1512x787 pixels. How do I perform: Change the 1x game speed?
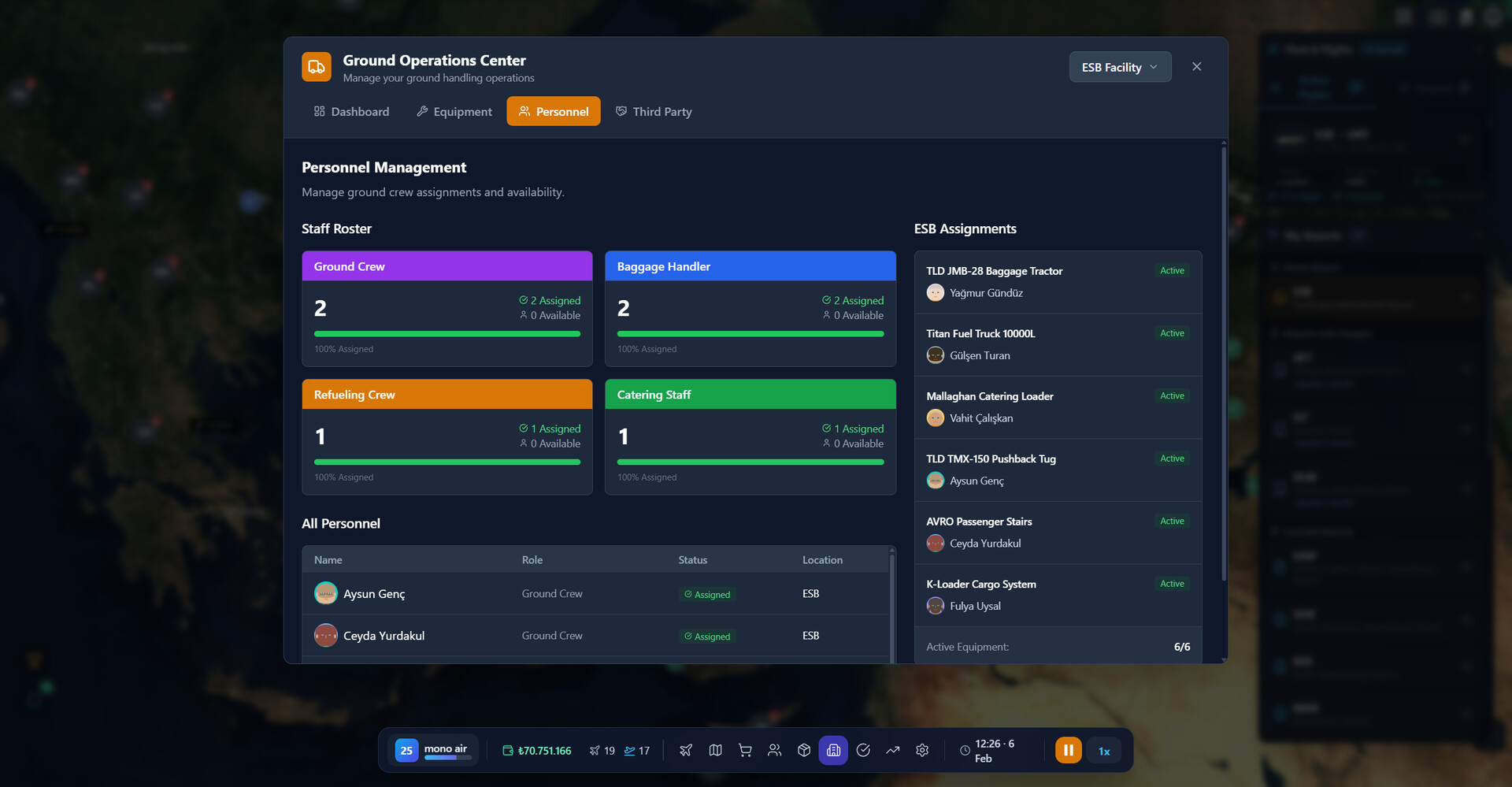click(1104, 751)
